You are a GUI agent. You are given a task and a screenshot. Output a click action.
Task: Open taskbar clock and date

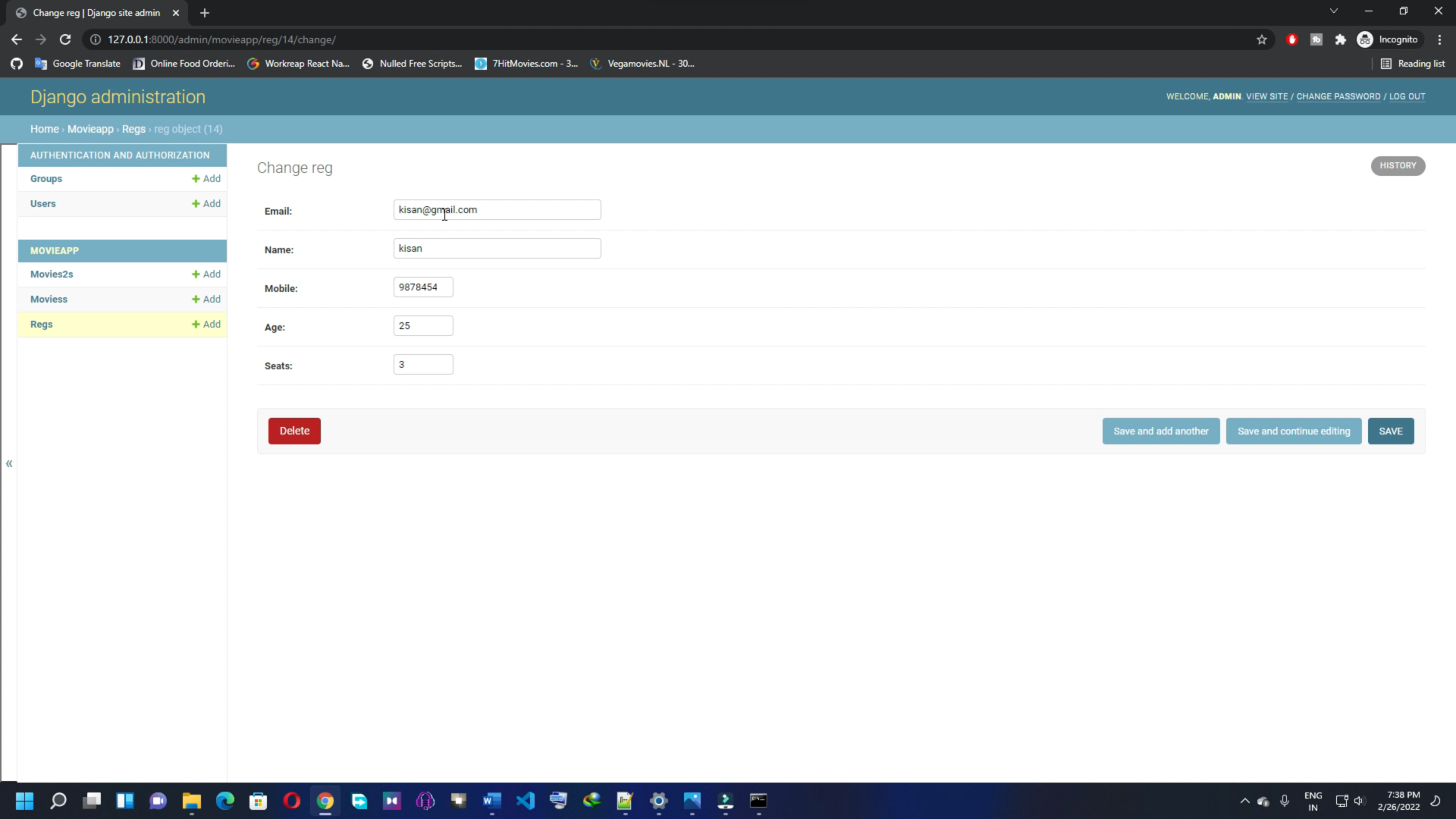pos(1399,801)
